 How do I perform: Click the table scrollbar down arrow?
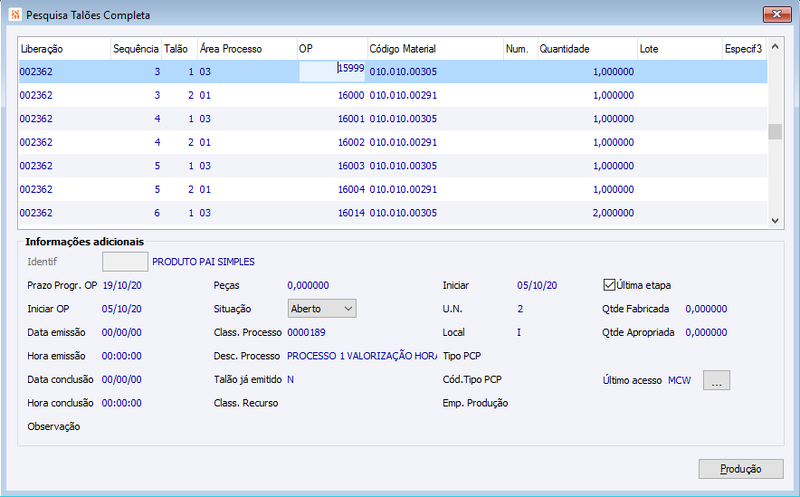[775, 220]
